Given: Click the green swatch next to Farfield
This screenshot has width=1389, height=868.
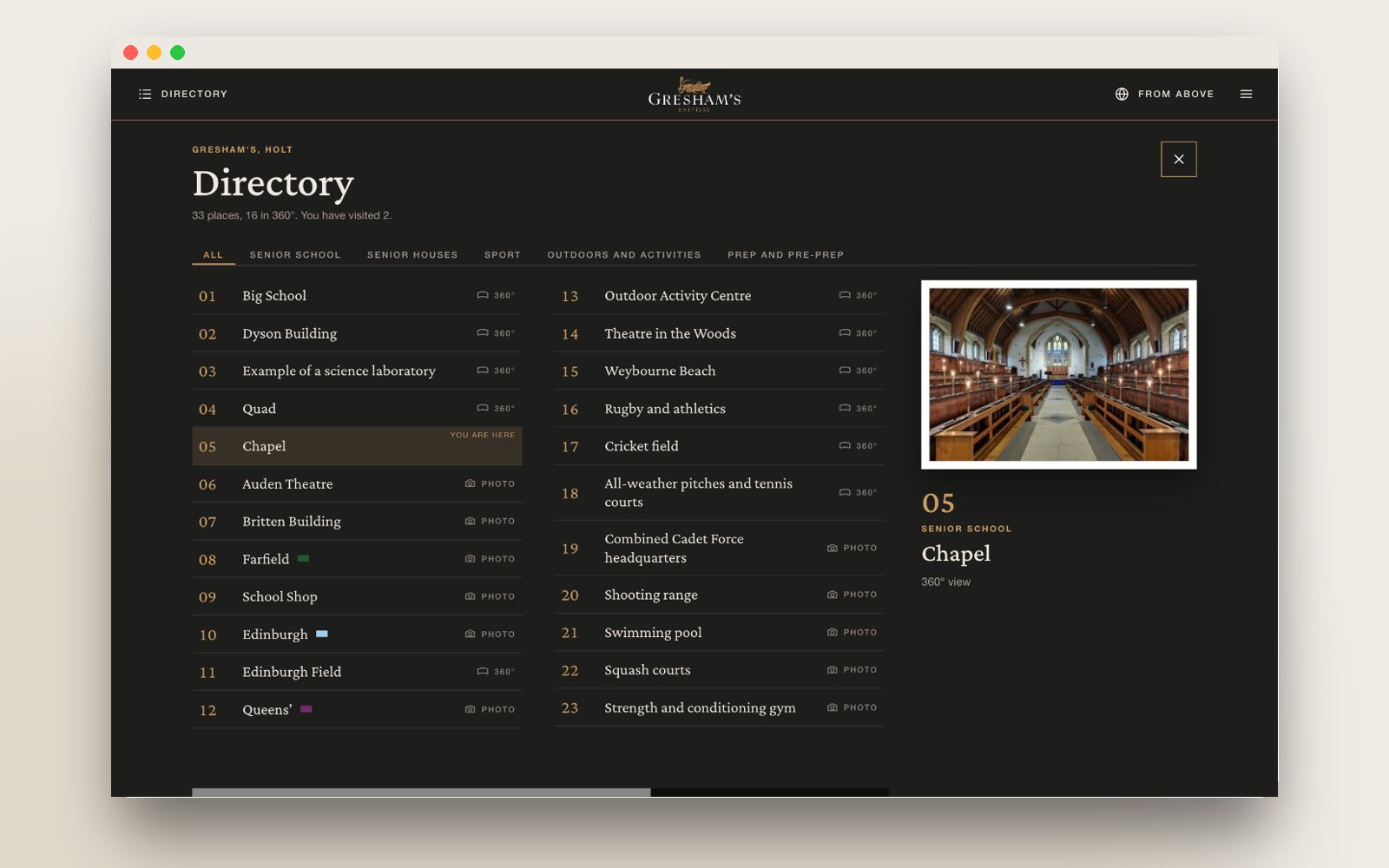Looking at the screenshot, I should [303, 559].
